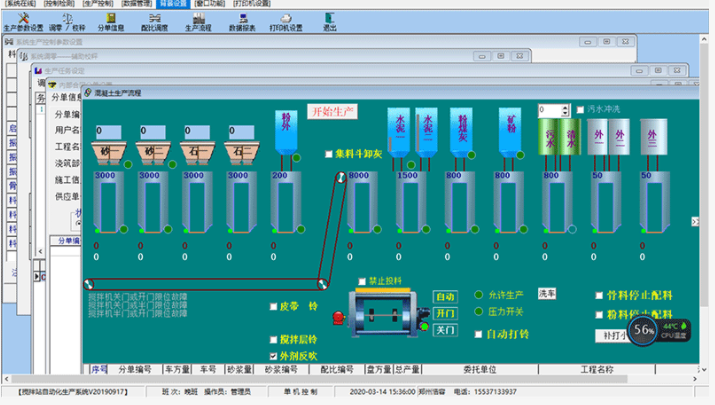The image size is (715, 405).
Task: Enable the 污水冲洗 checkbox
Action: [580, 109]
